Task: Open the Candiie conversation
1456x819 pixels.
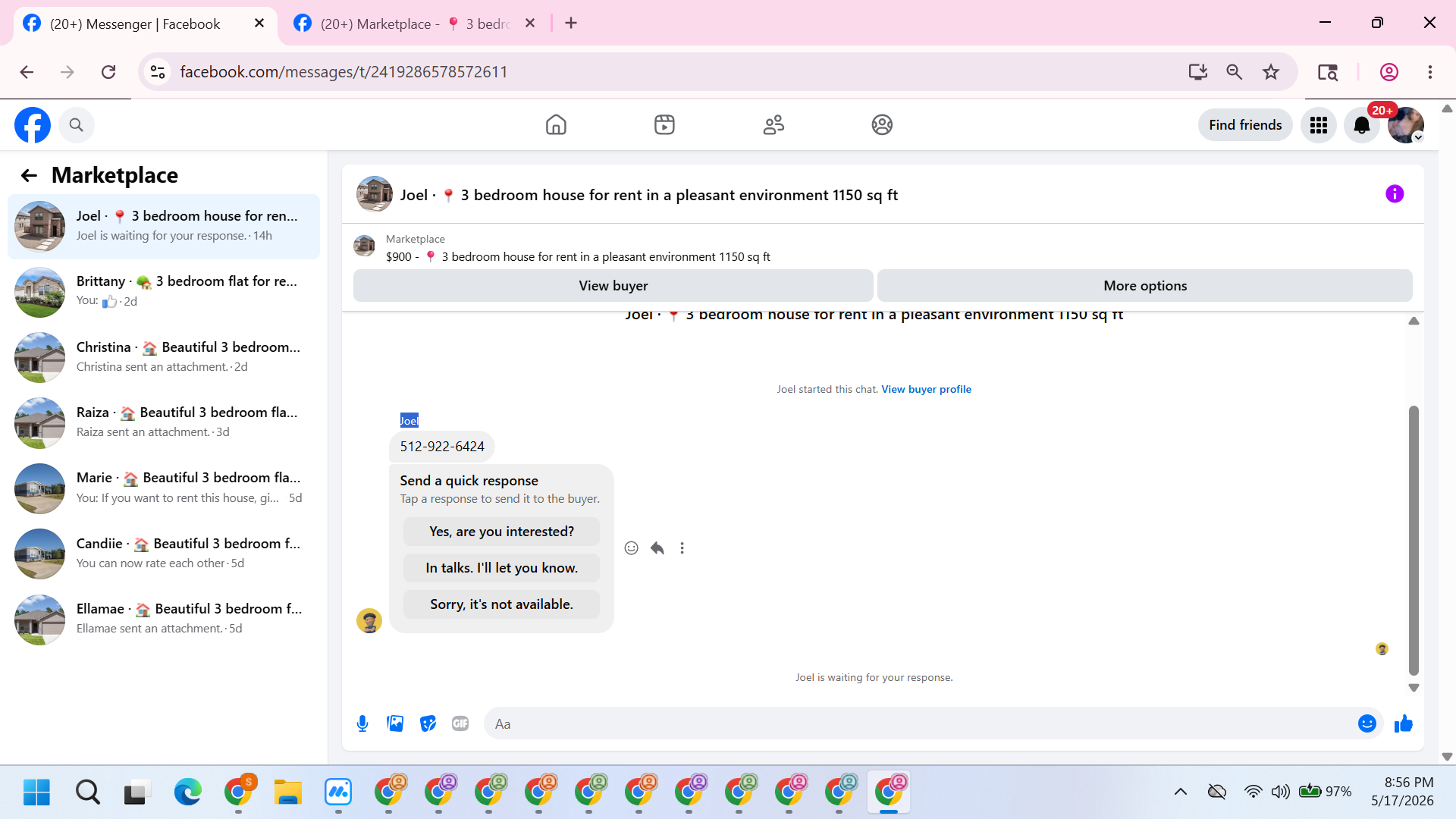Action: [164, 554]
